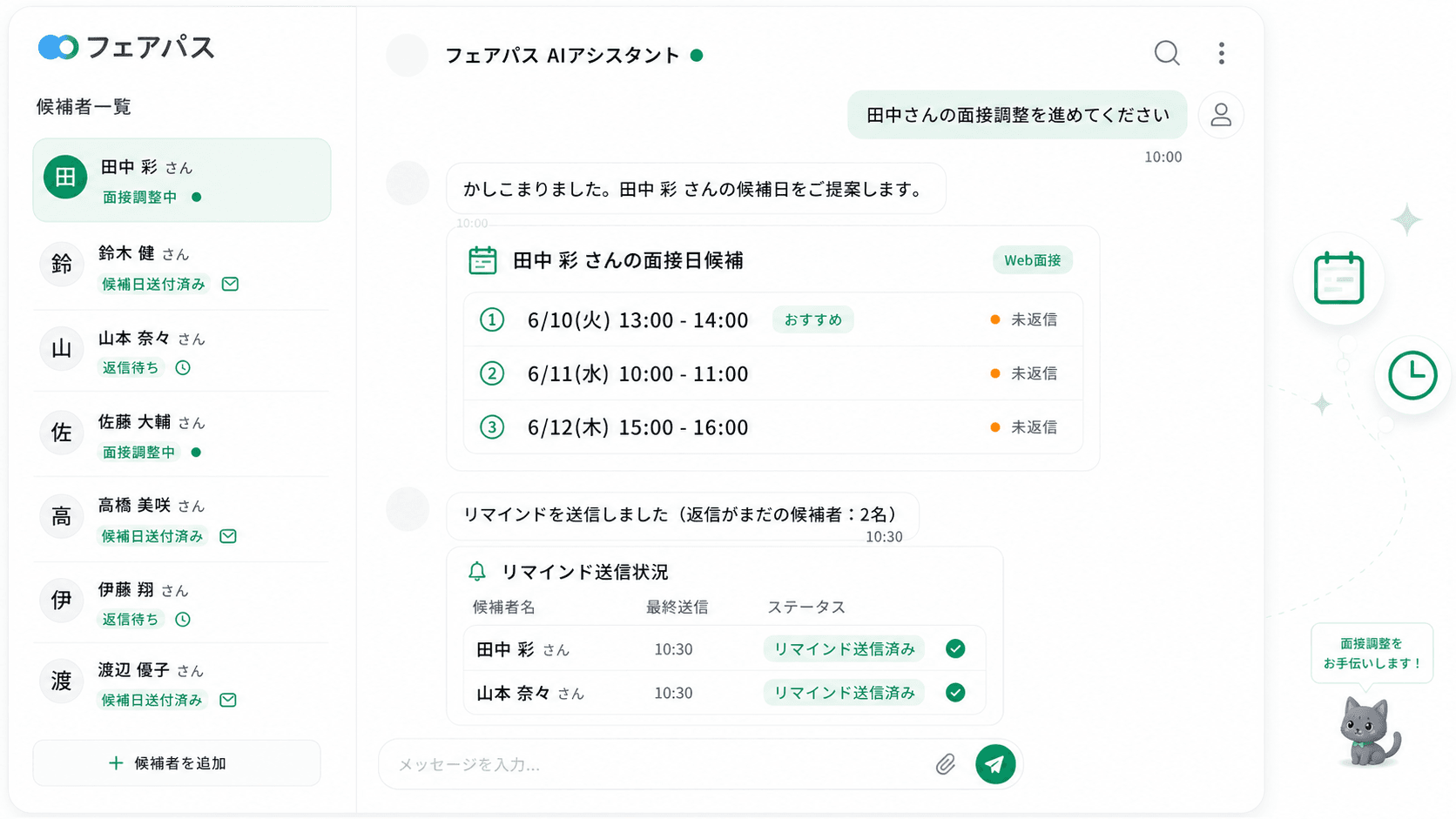1456x819 pixels.
Task: Click the mail icon in 鈴木 健 row
Action: [x=230, y=284]
